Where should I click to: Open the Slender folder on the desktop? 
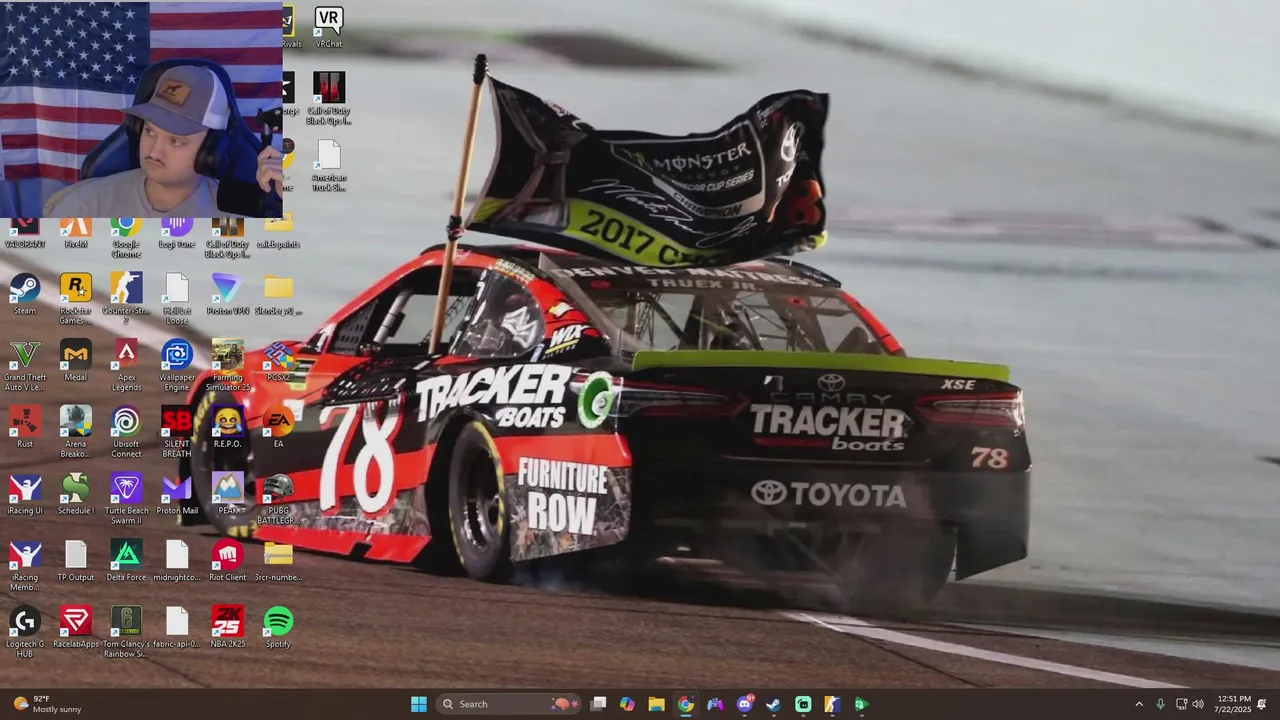tap(278, 294)
